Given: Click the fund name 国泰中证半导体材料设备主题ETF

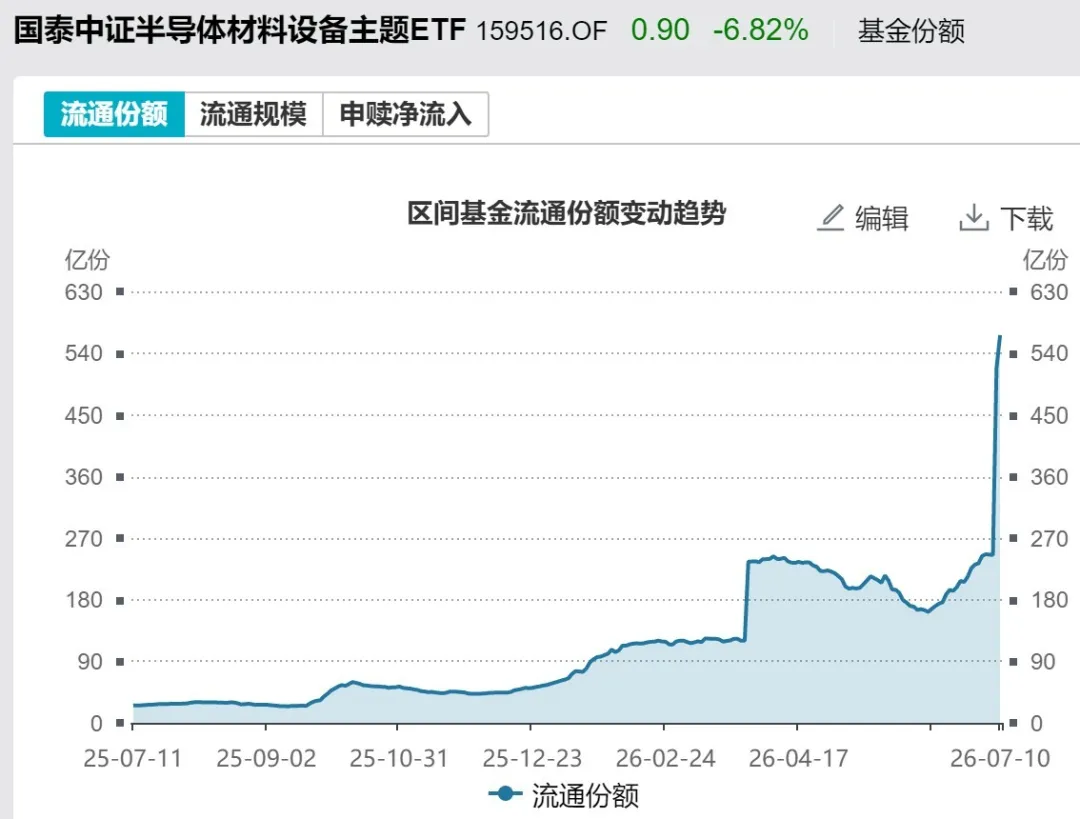Looking at the screenshot, I should coord(240,30).
